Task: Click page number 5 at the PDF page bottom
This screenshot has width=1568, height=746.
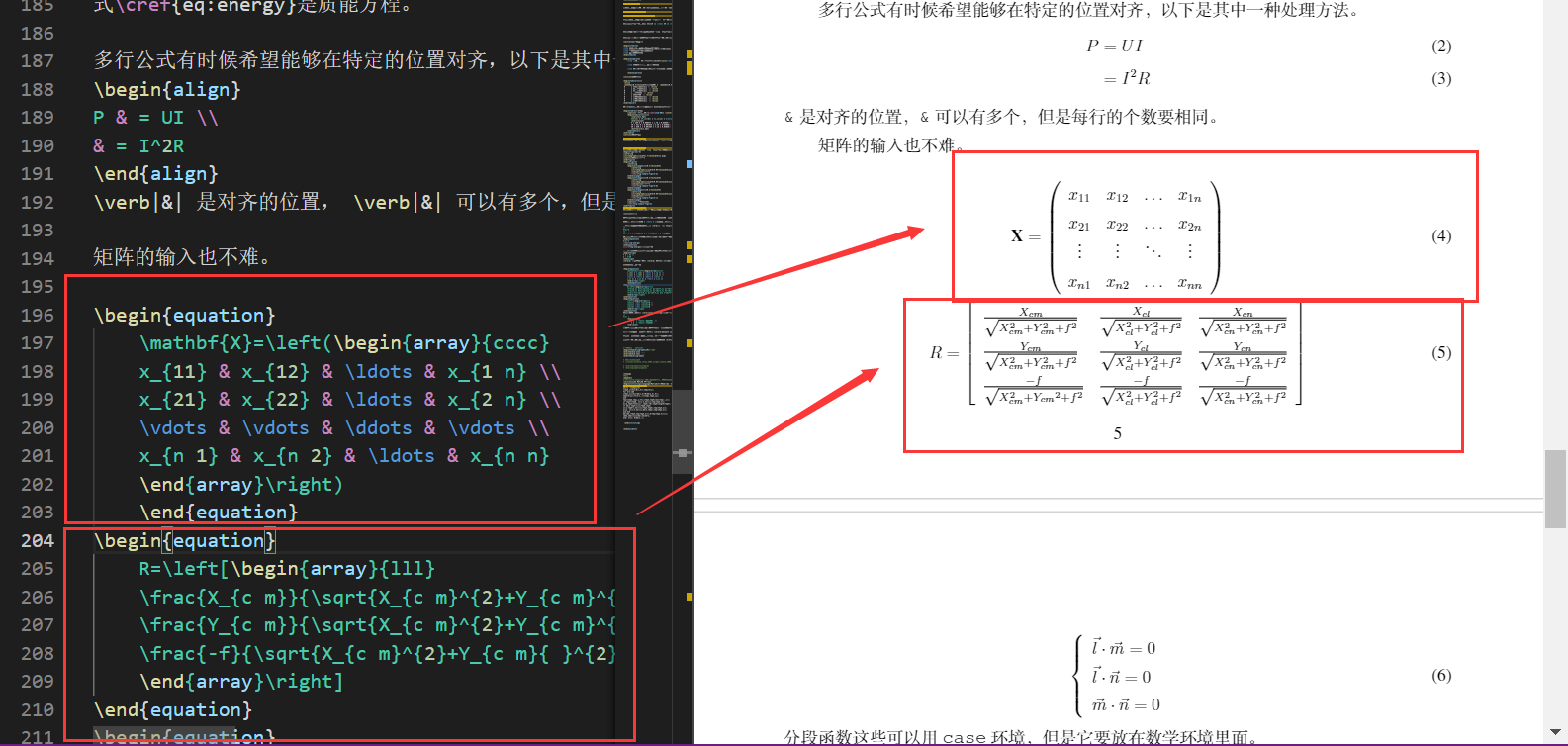Action: 1117,433
